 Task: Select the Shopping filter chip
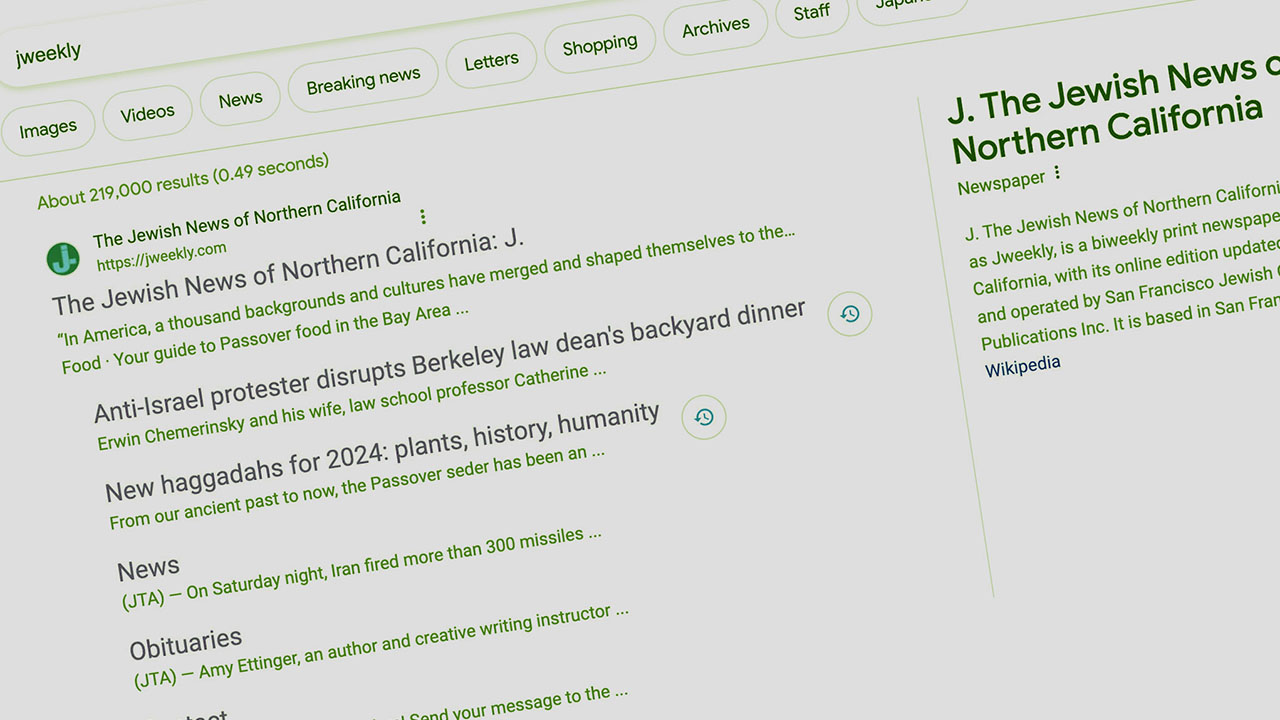tap(600, 45)
